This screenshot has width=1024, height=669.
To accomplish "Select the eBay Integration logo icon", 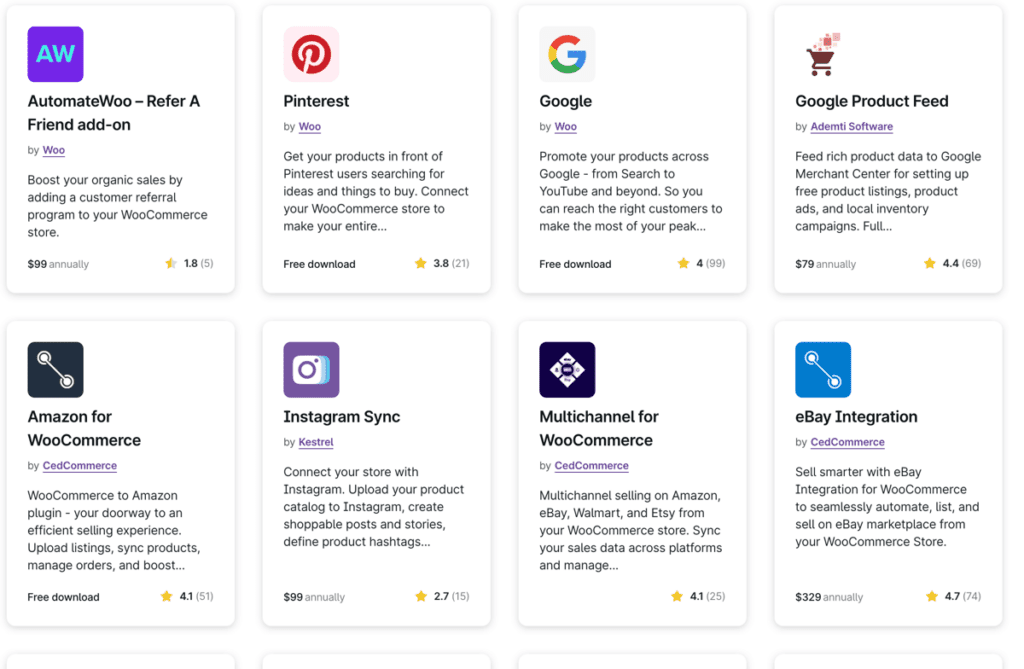I will (822, 368).
